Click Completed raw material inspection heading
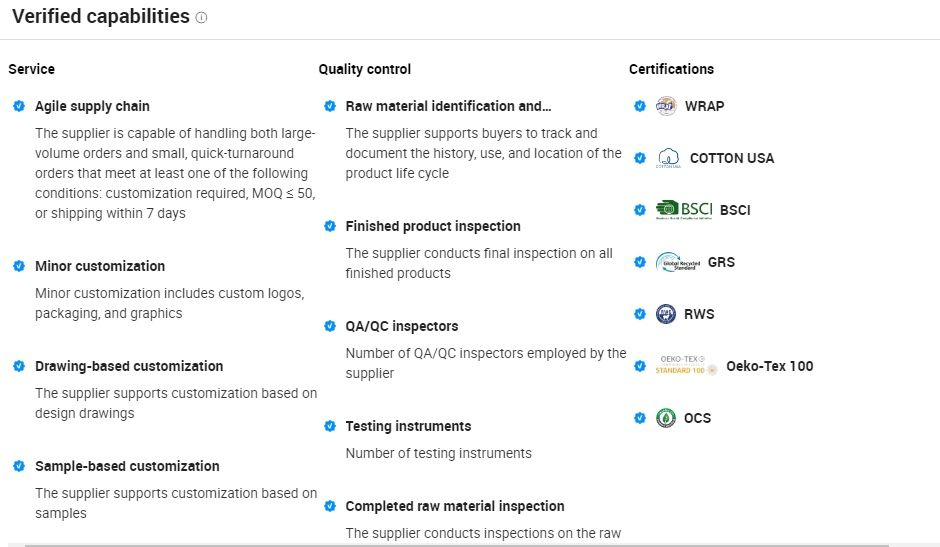The image size is (940, 547). point(455,506)
